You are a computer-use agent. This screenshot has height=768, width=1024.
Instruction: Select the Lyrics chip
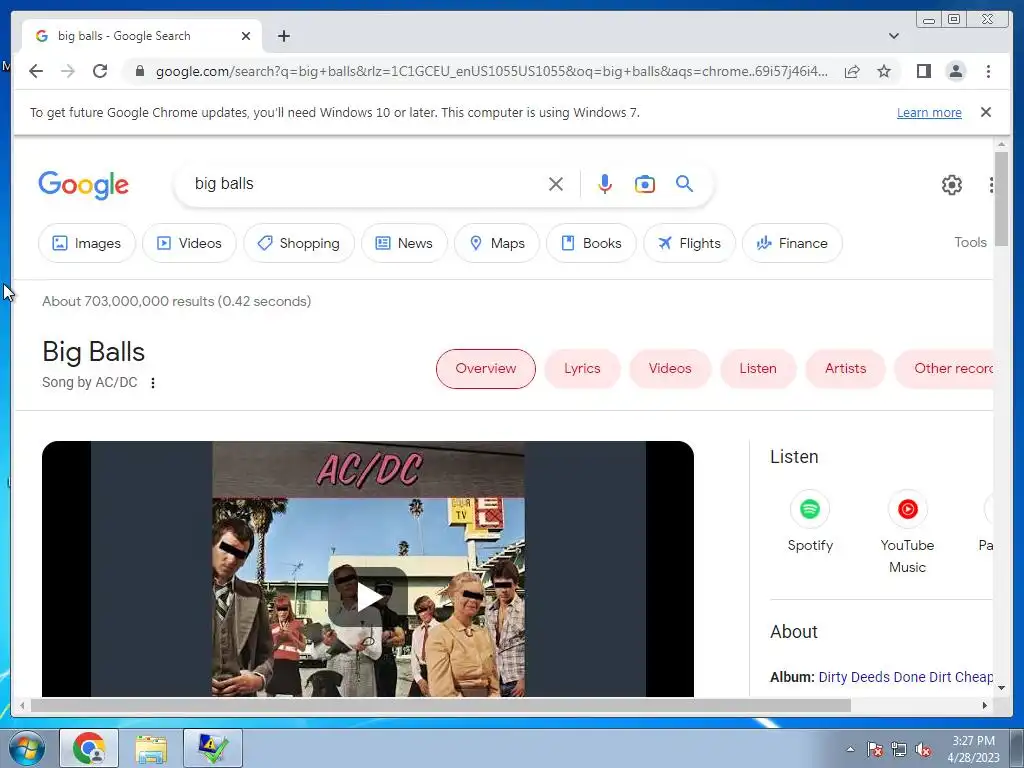tap(582, 368)
